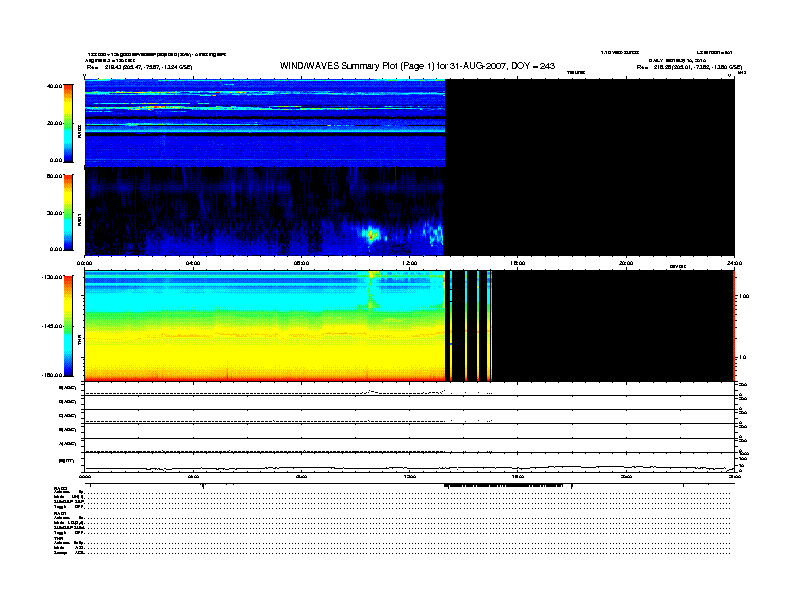Click the top-left position line ending in GSE
The height and width of the screenshot is (612, 792).
[139, 67]
